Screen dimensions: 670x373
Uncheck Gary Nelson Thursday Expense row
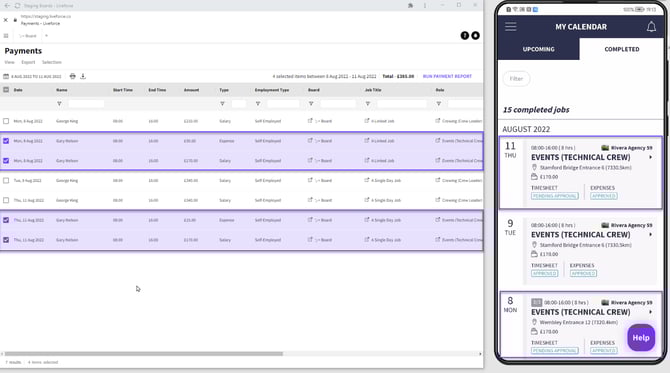click(x=6, y=220)
